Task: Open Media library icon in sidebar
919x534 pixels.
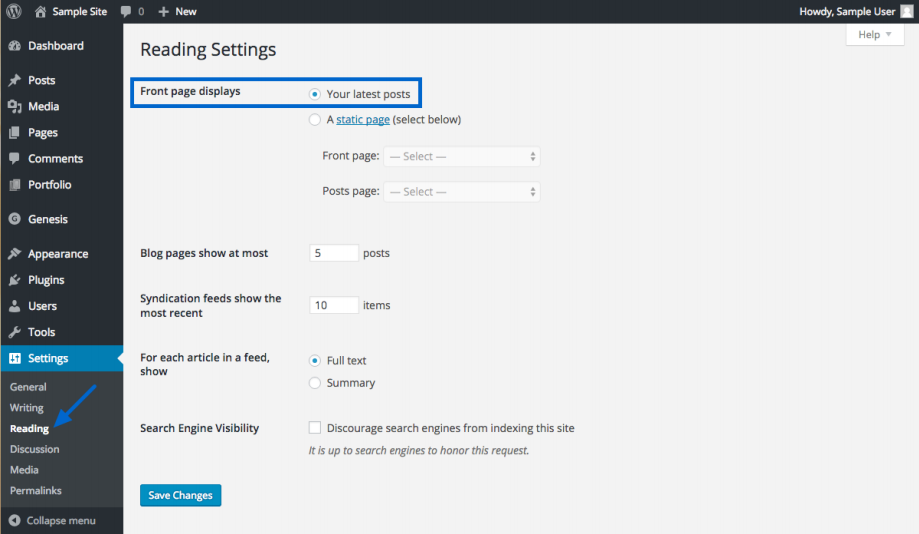Action: [x=14, y=106]
